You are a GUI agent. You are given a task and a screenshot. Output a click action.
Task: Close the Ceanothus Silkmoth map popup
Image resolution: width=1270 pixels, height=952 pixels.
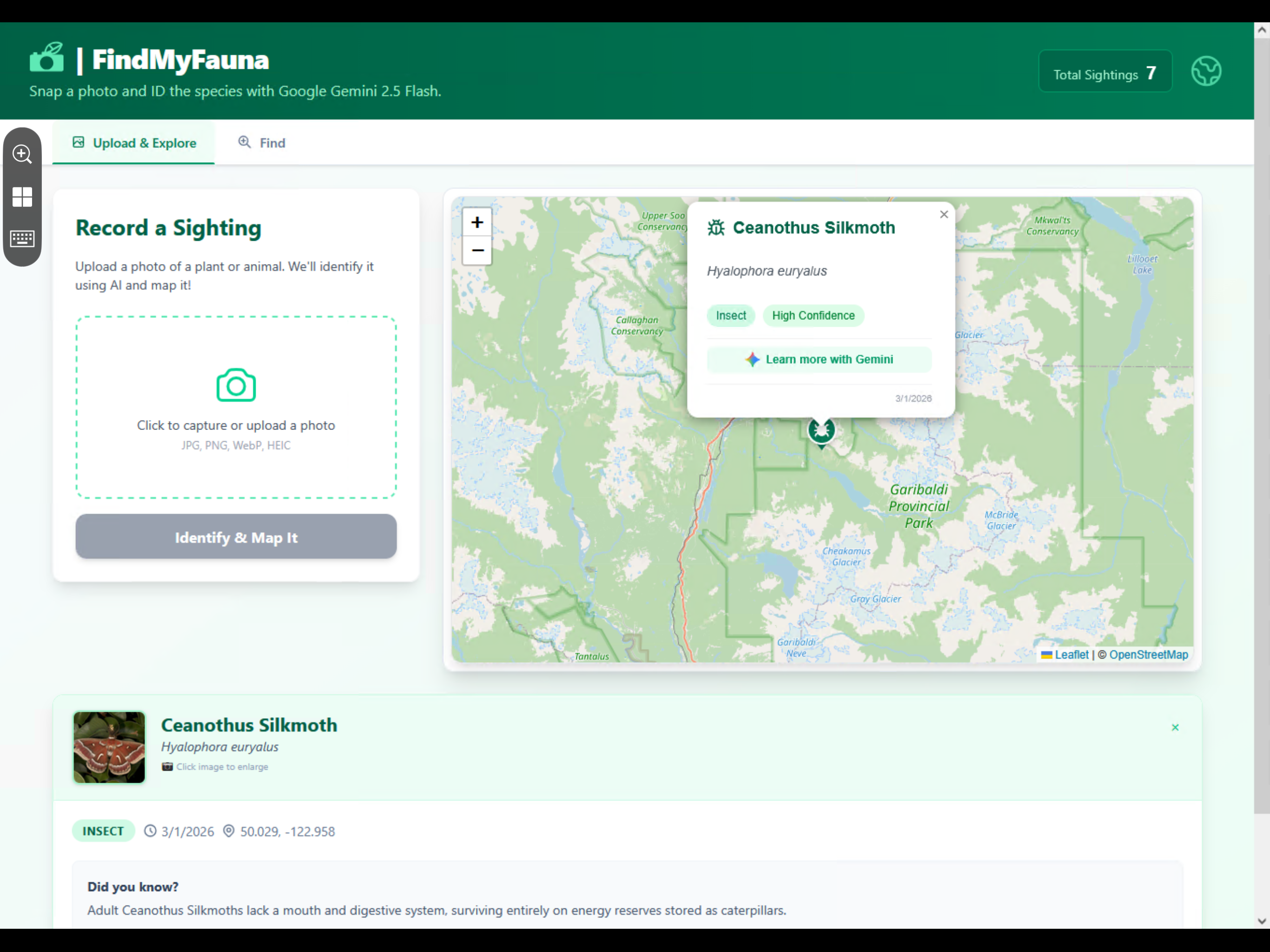click(x=944, y=214)
